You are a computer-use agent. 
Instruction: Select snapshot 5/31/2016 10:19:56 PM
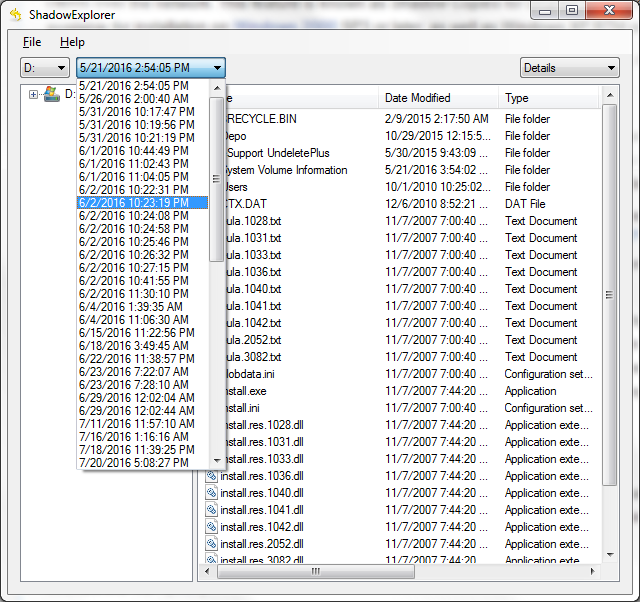tap(142, 125)
